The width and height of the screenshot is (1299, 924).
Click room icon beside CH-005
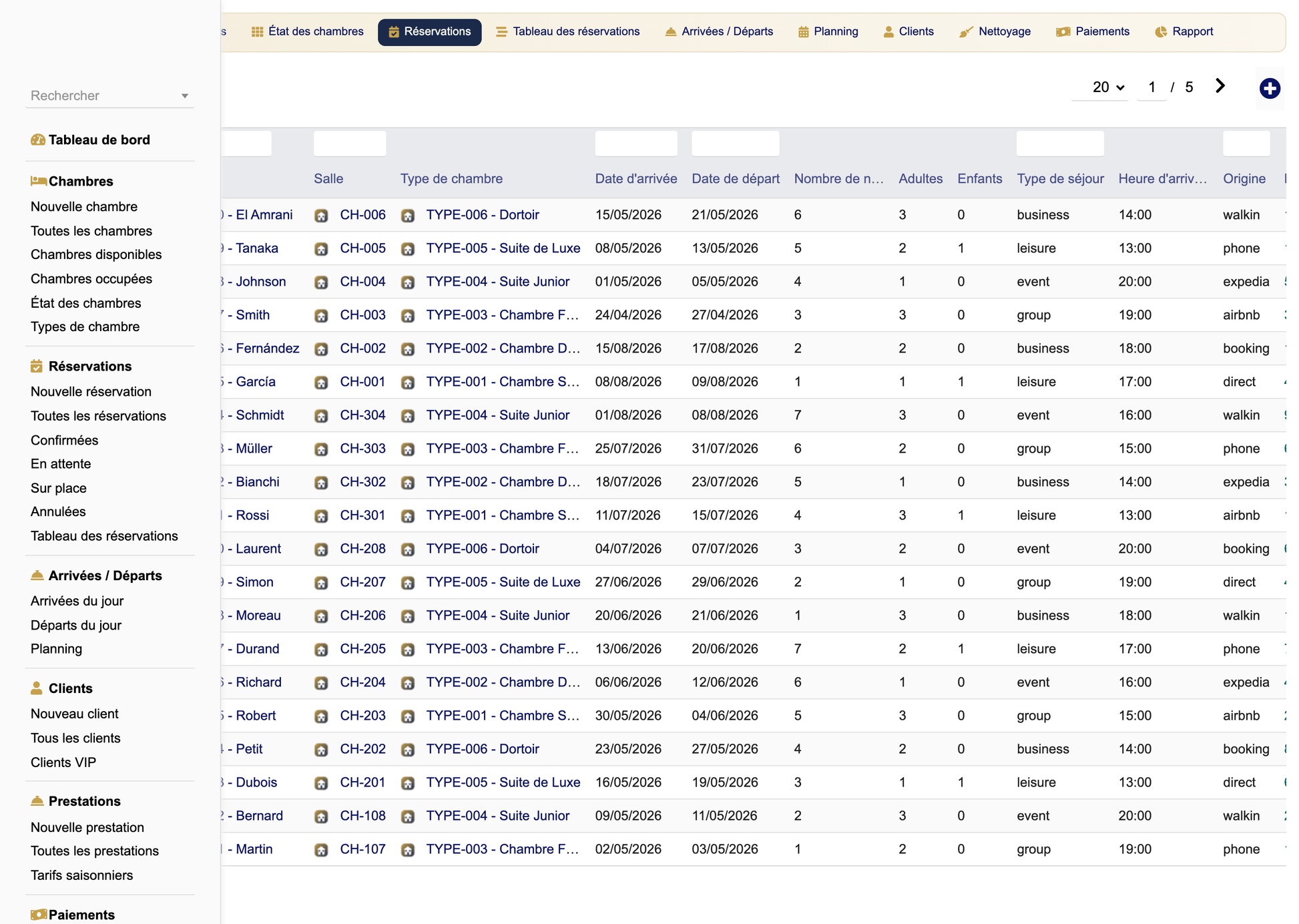[x=321, y=249]
